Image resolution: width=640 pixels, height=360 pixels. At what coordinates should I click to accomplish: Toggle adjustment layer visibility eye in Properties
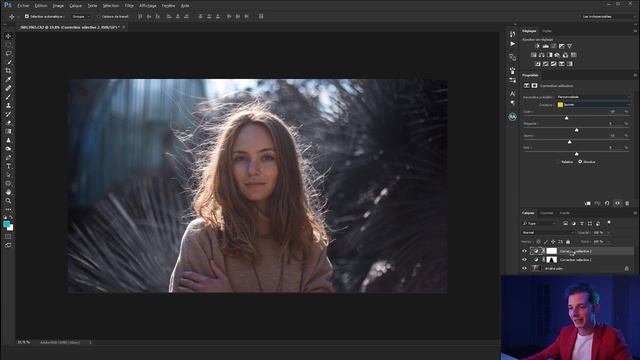point(618,203)
